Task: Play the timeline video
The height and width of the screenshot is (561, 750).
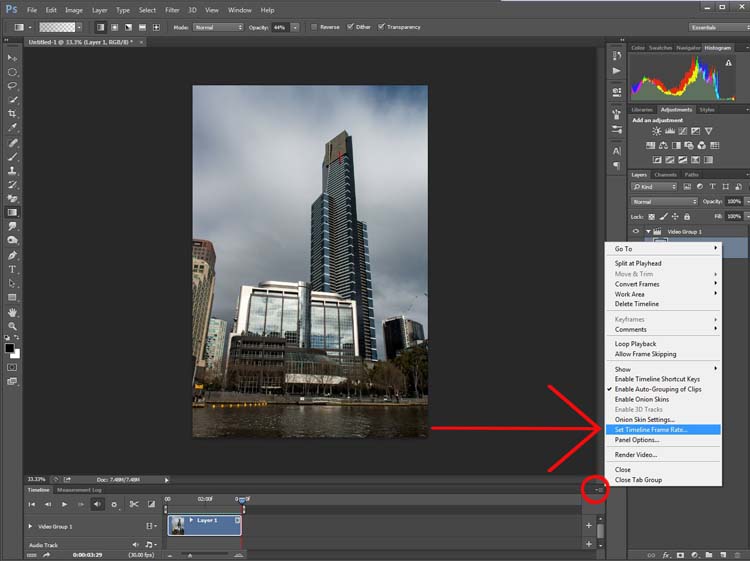Action: click(x=64, y=504)
